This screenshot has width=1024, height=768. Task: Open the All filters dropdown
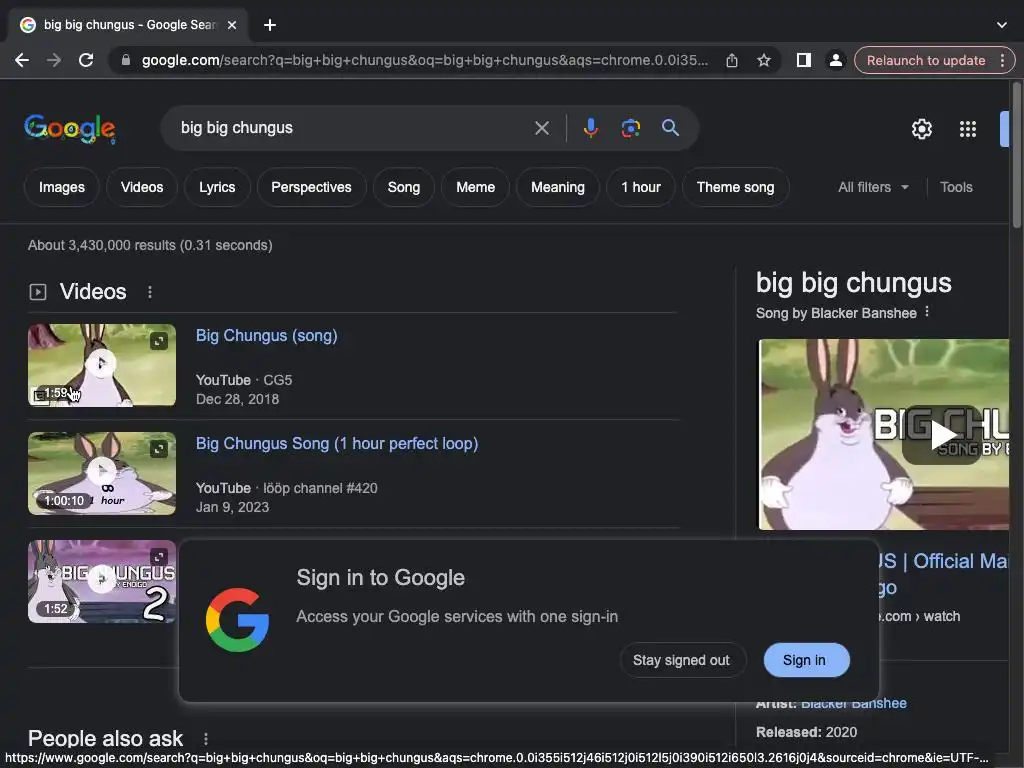coord(874,187)
